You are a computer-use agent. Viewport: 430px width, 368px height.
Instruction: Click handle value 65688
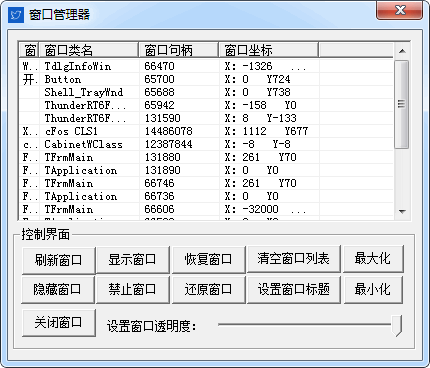coord(159,92)
